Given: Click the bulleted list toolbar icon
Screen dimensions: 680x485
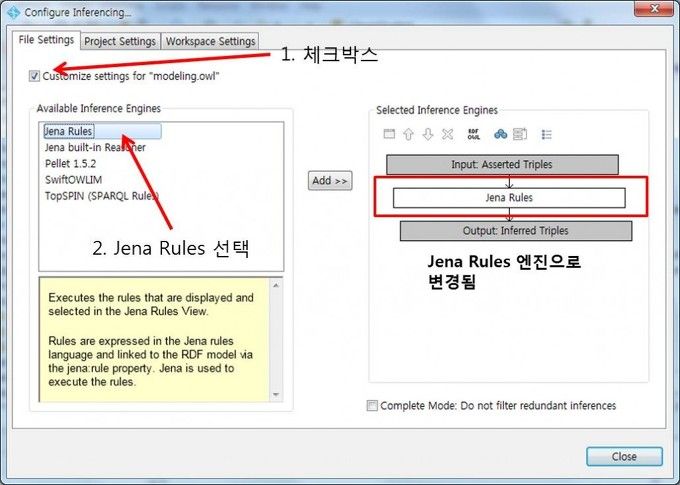Looking at the screenshot, I should pyautogui.click(x=546, y=135).
